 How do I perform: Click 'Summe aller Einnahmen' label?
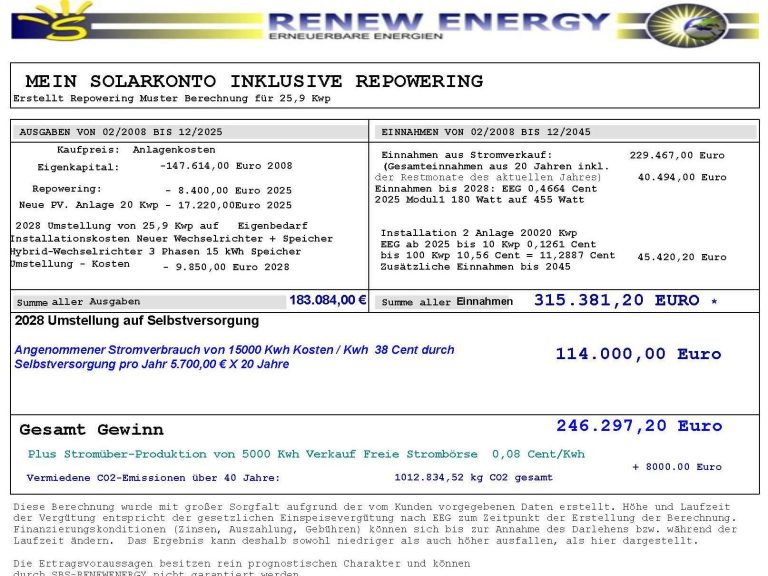point(447,302)
